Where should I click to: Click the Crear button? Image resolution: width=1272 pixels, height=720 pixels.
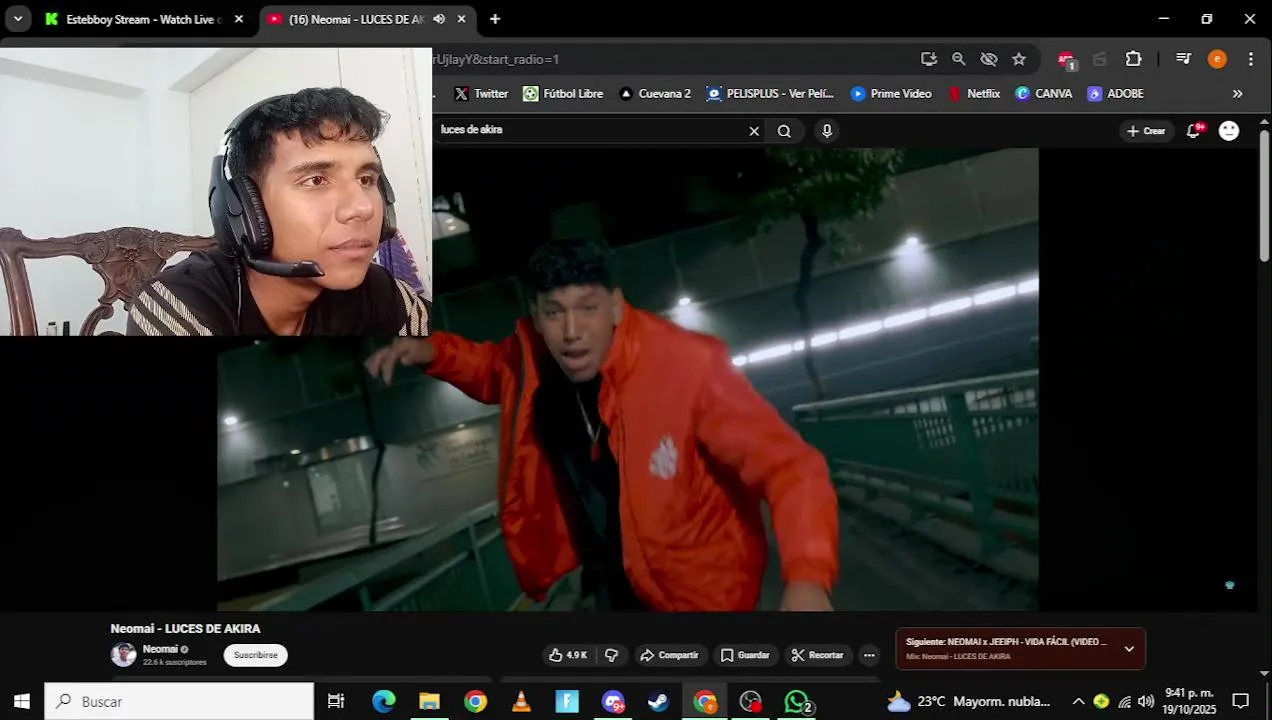[1146, 131]
